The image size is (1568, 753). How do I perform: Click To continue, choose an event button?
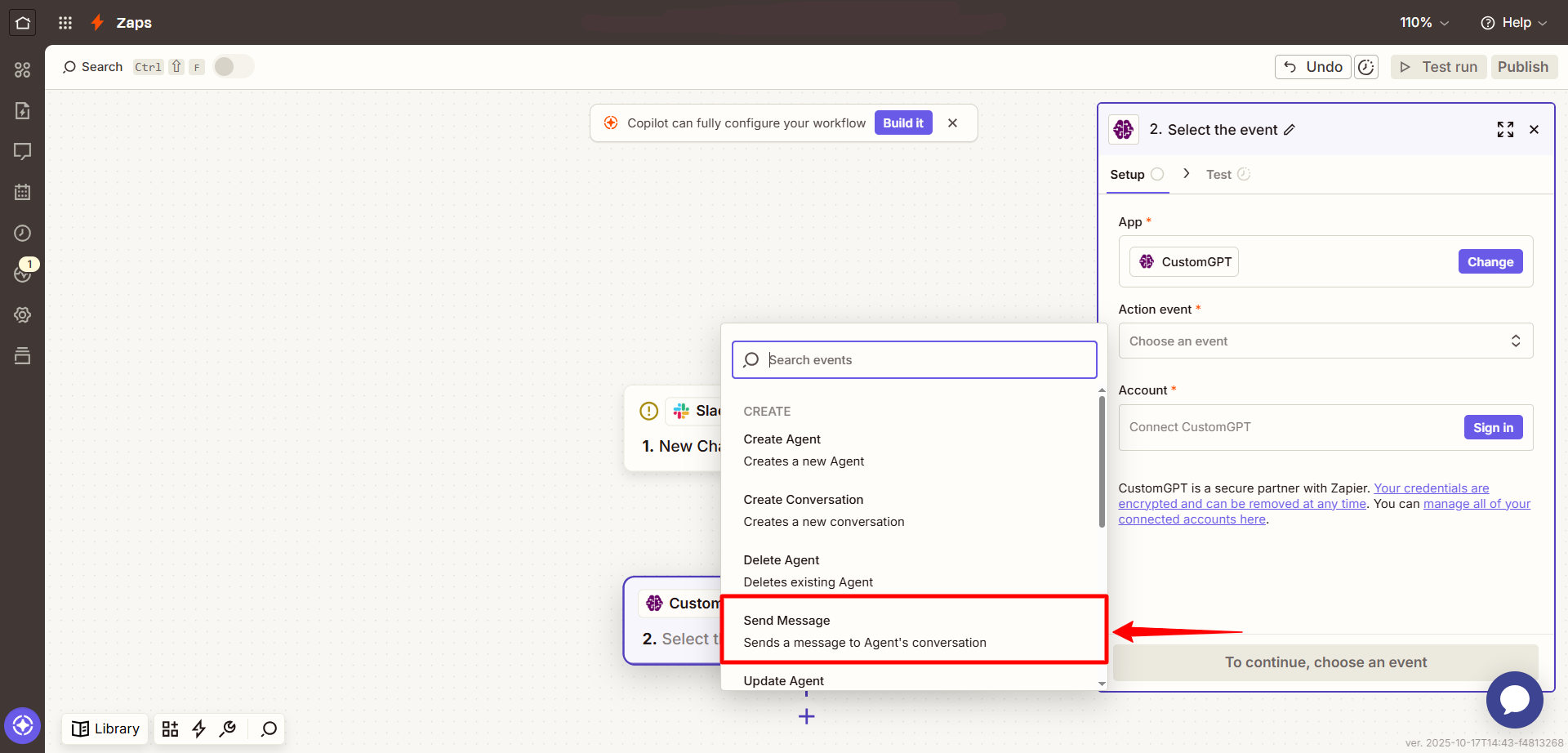pyautogui.click(x=1325, y=662)
